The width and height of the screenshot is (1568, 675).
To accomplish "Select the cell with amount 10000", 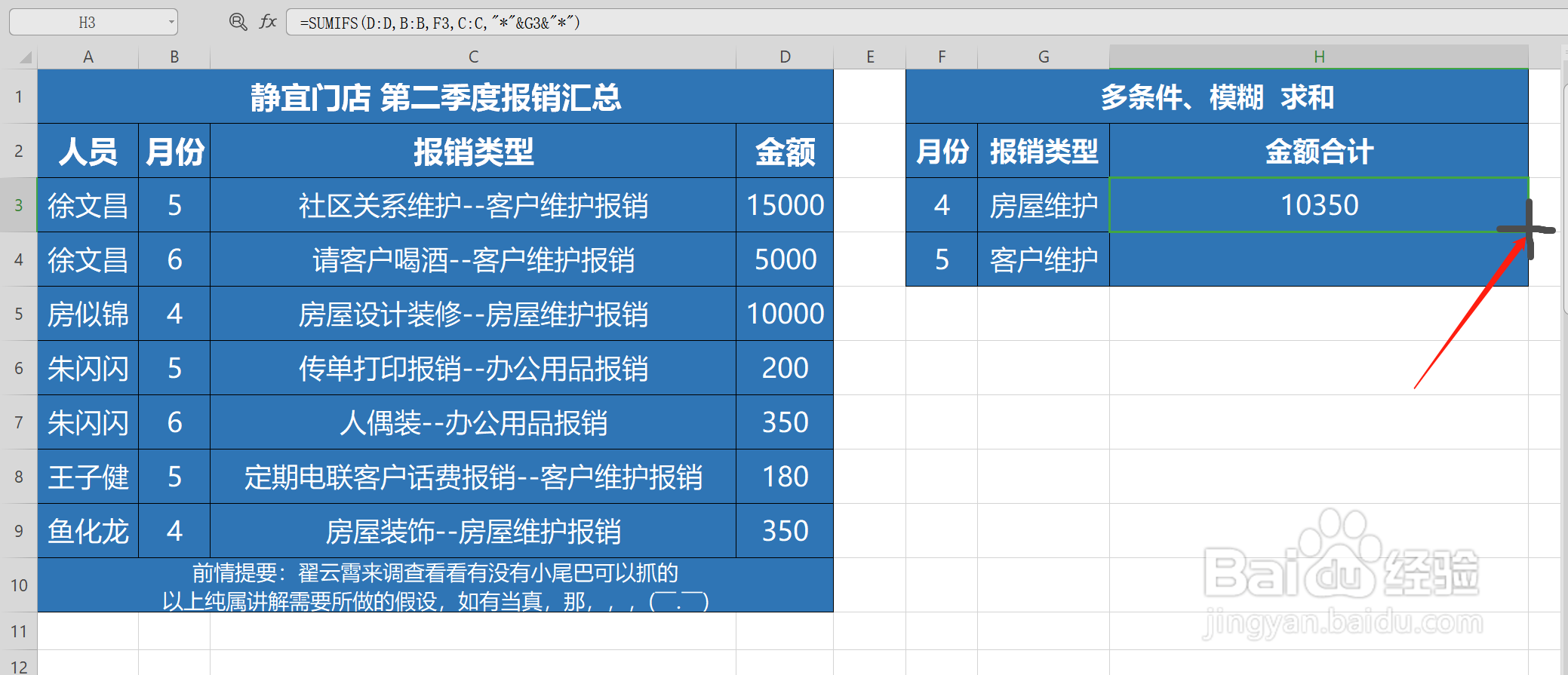I will [x=785, y=314].
